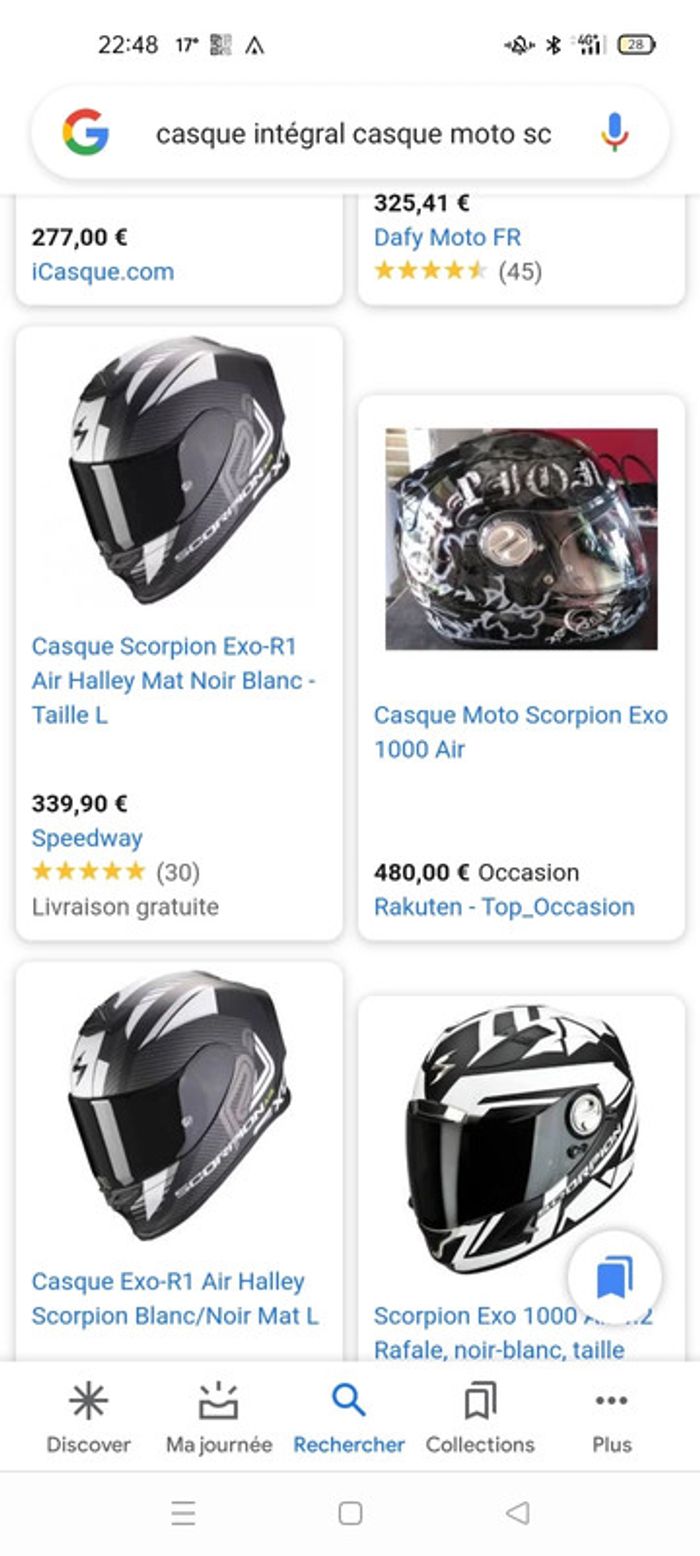Open Casque Exo-R1 Air Halley Blanc/Noir listing
The image size is (700, 1556).
[175, 1298]
